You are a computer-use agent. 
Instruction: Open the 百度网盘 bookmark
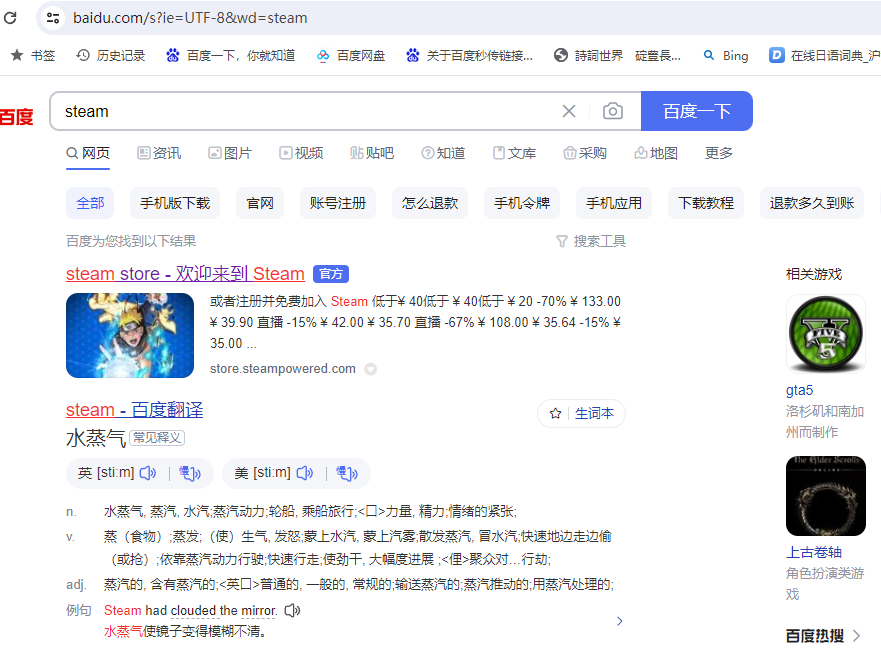(x=351, y=56)
